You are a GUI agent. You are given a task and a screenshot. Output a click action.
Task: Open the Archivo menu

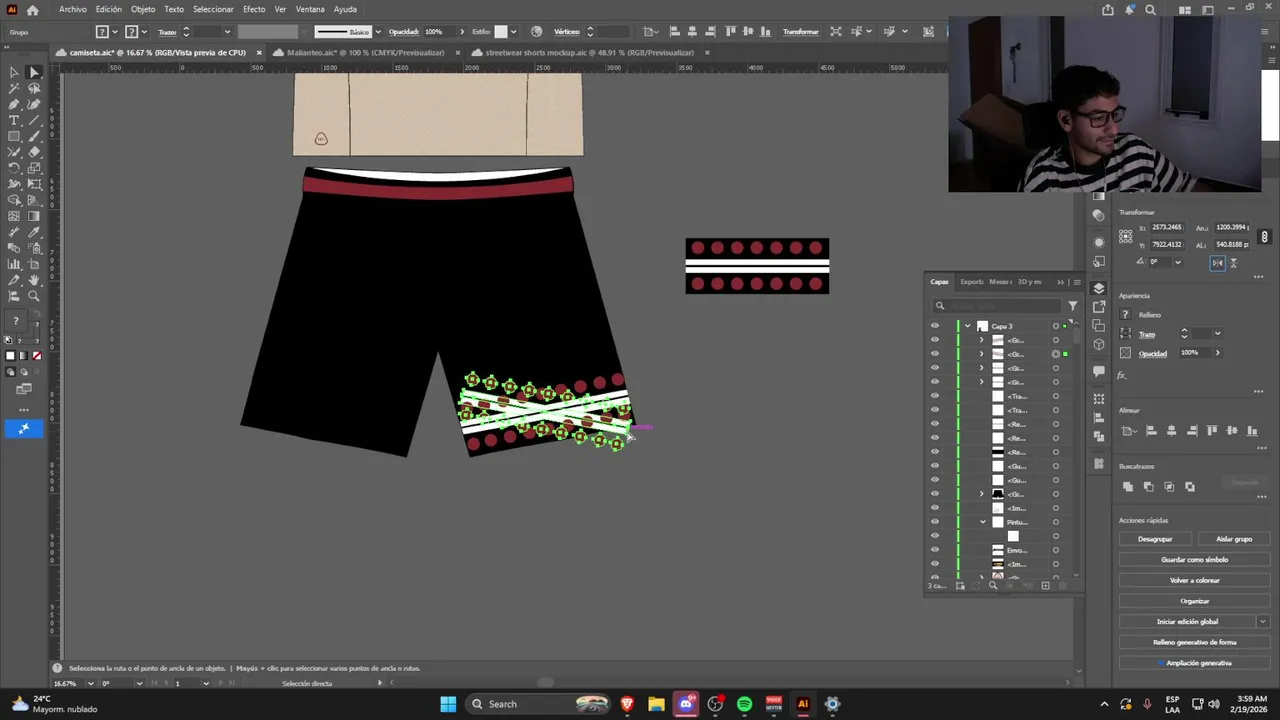tap(72, 9)
